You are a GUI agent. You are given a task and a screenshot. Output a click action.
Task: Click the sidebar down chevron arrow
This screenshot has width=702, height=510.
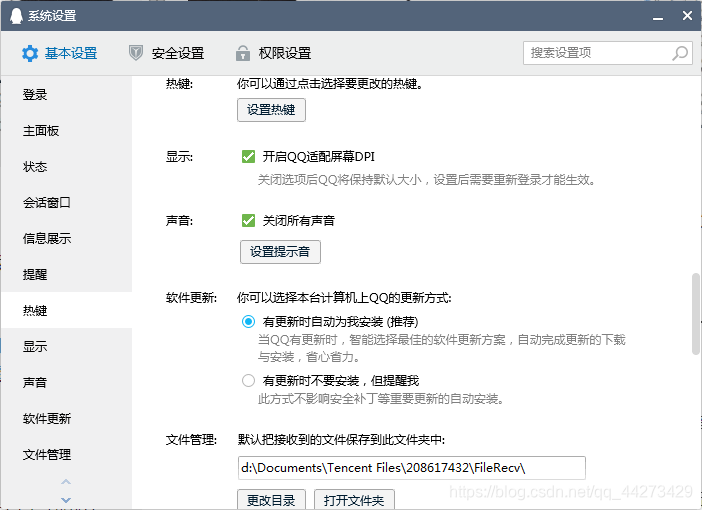[x=66, y=500]
